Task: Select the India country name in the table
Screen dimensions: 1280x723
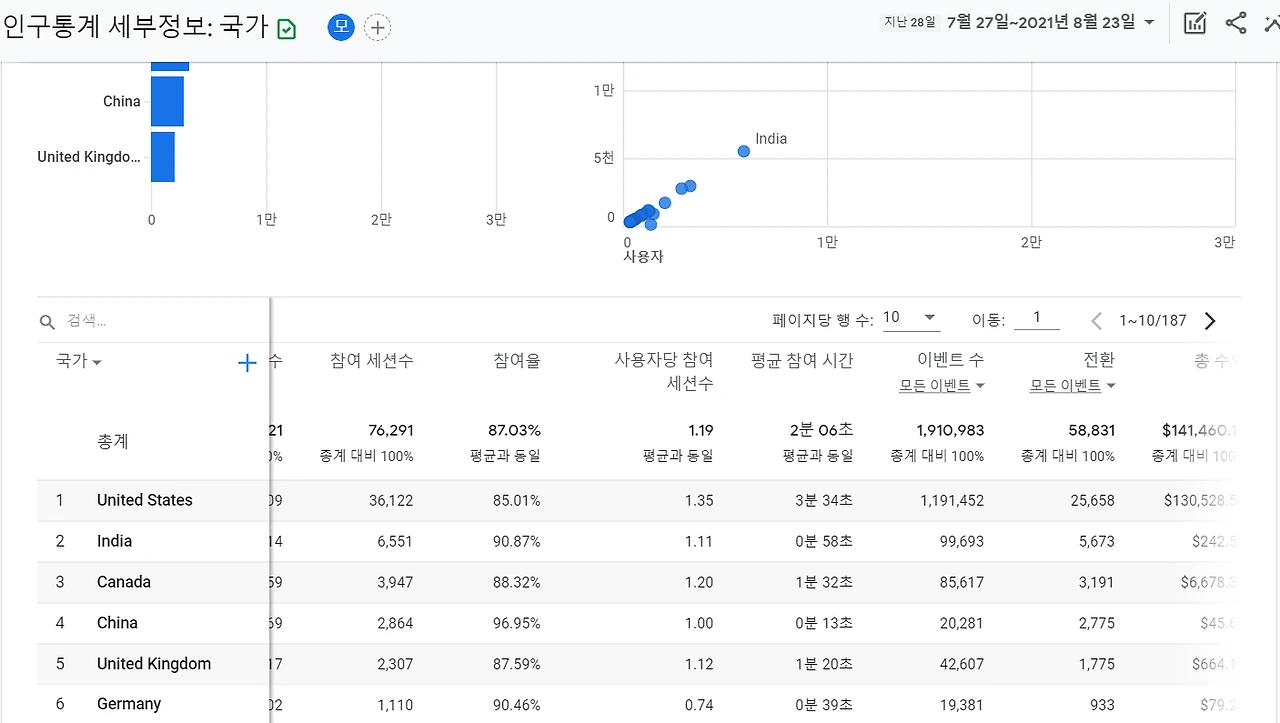Action: [x=115, y=541]
